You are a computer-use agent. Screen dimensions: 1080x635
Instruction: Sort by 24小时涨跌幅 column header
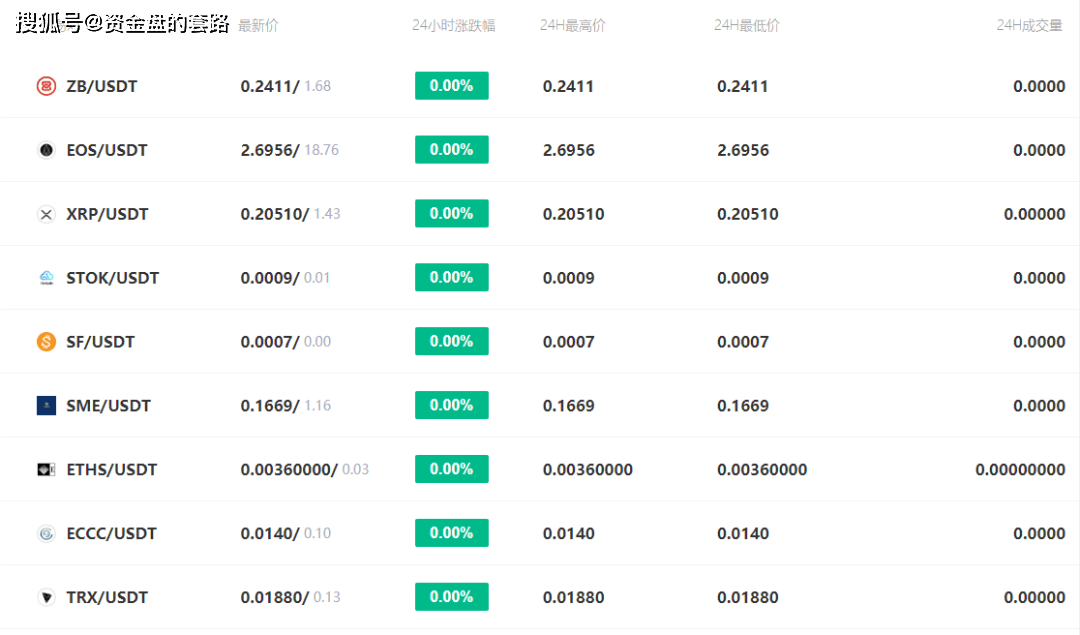coord(453,25)
